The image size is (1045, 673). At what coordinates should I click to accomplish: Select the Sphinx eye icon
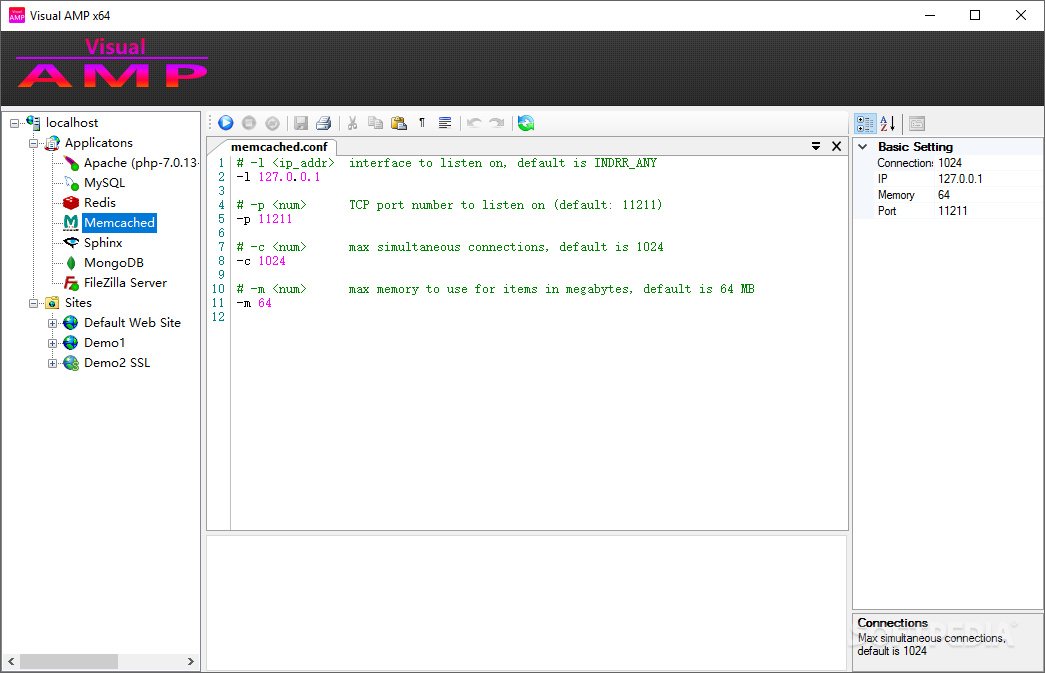point(71,243)
